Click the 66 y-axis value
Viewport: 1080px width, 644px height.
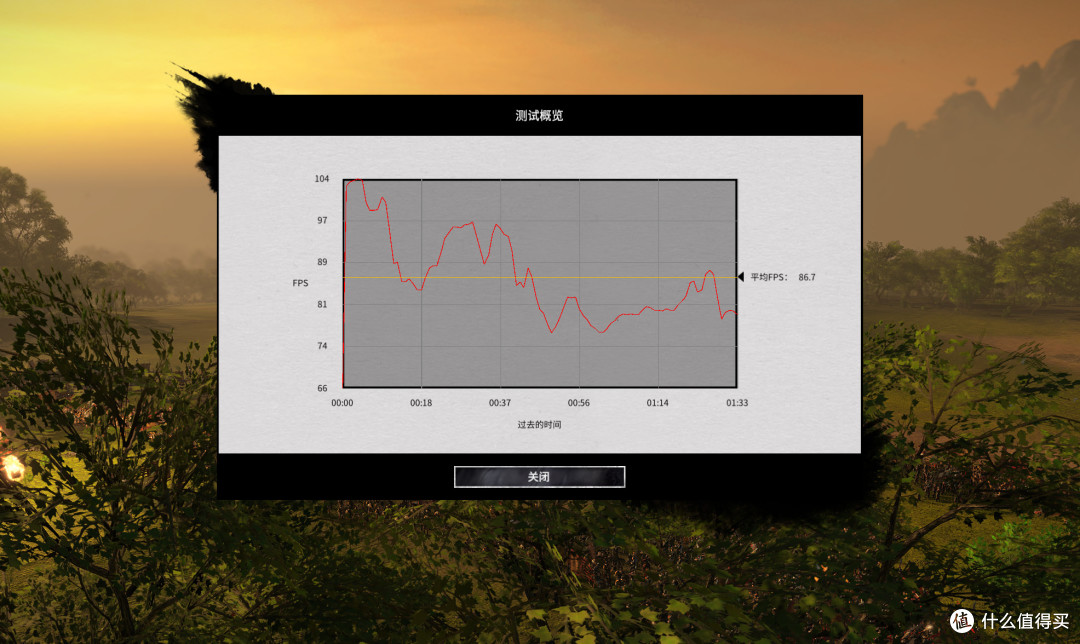[322, 388]
